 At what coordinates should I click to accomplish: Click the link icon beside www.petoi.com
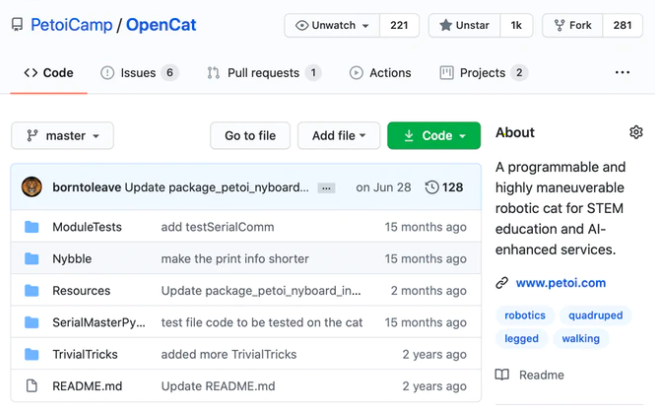[502, 283]
